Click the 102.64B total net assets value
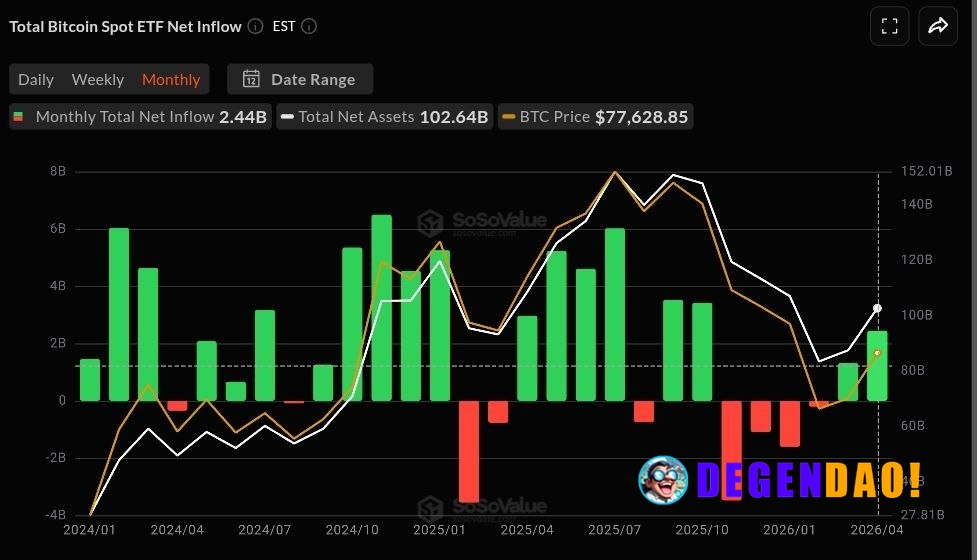The width and height of the screenshot is (977, 560). [x=454, y=116]
